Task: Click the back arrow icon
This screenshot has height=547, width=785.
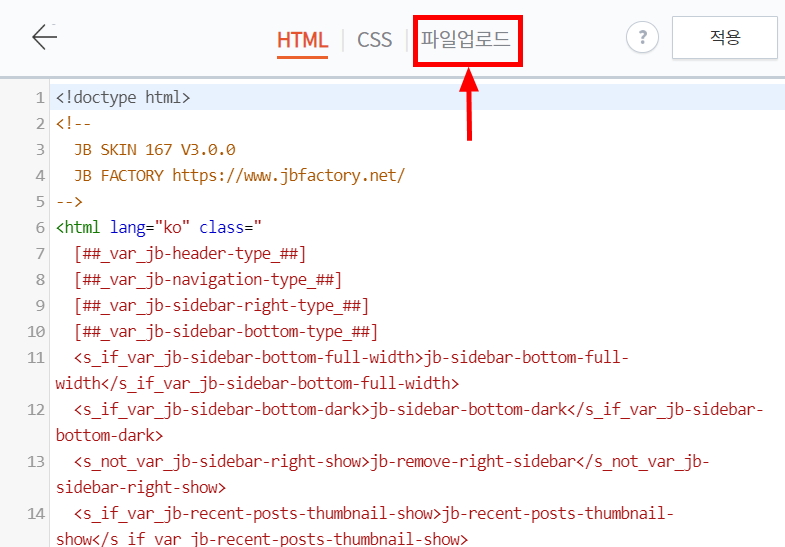Action: (x=45, y=37)
